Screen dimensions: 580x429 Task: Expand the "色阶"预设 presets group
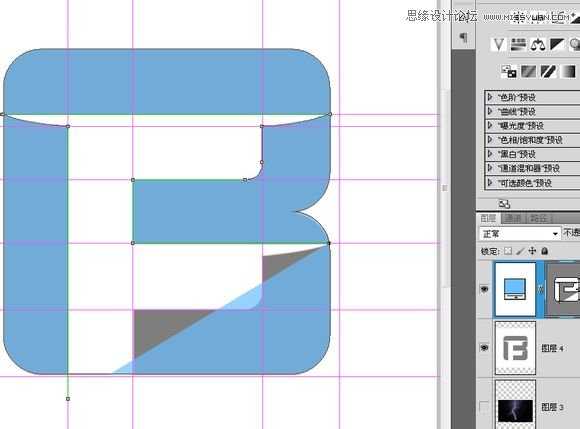tap(532, 97)
